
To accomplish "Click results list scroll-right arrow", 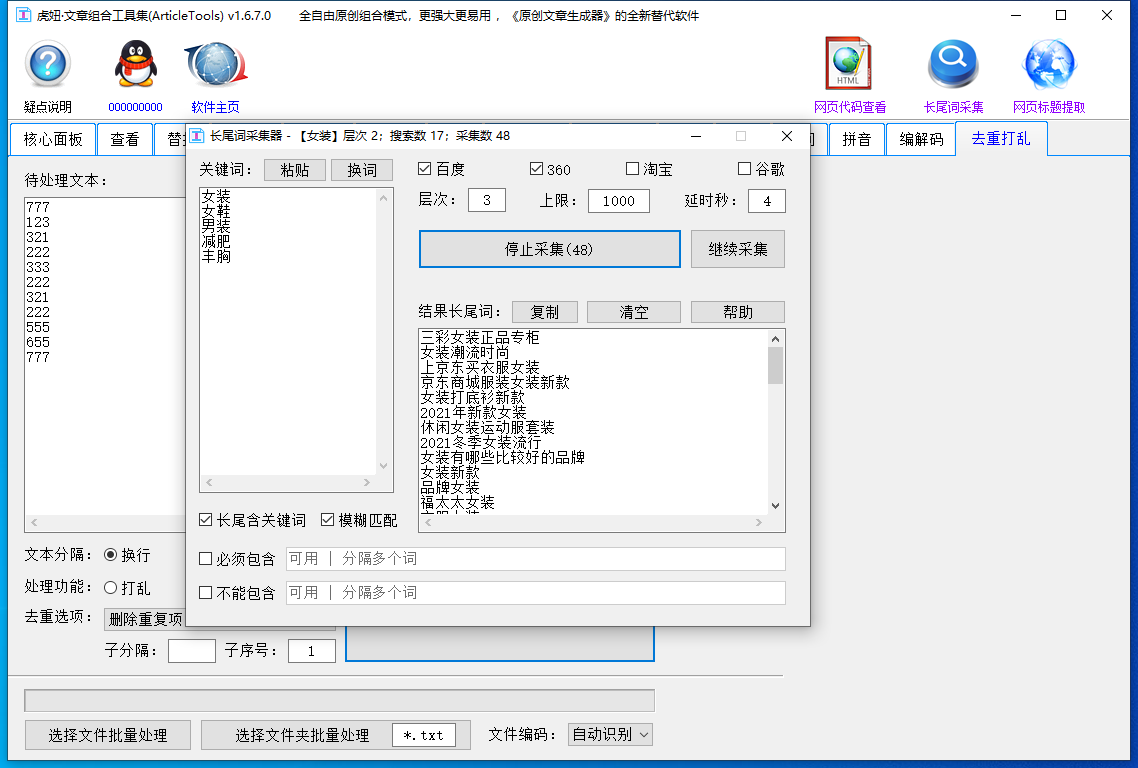I will pyautogui.click(x=759, y=522).
